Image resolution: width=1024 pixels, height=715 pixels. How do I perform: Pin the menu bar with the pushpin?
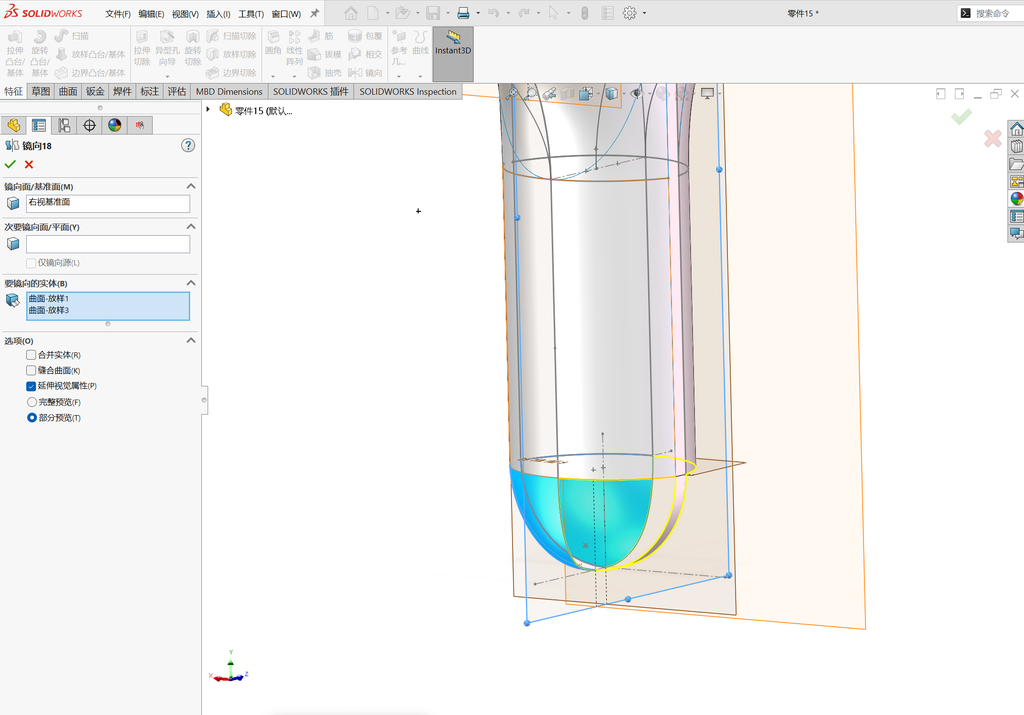(314, 13)
